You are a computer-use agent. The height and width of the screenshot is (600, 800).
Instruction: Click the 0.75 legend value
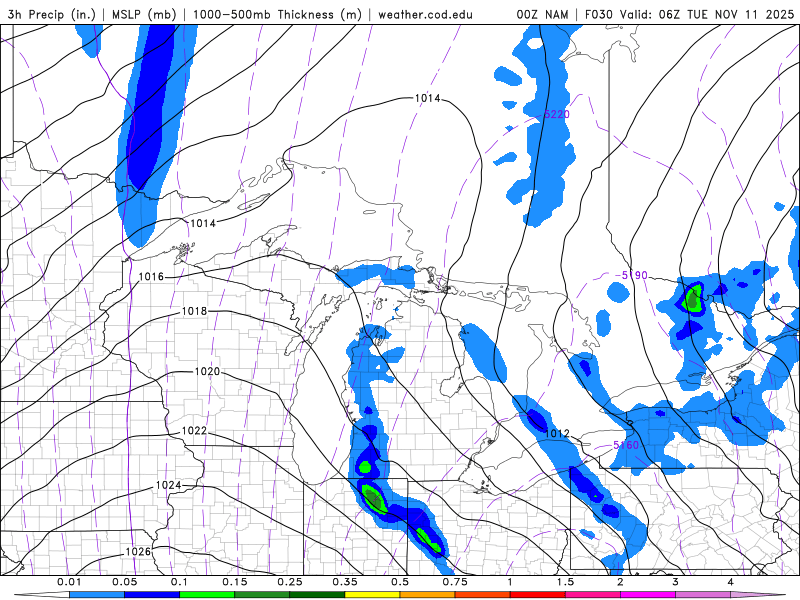point(455,582)
